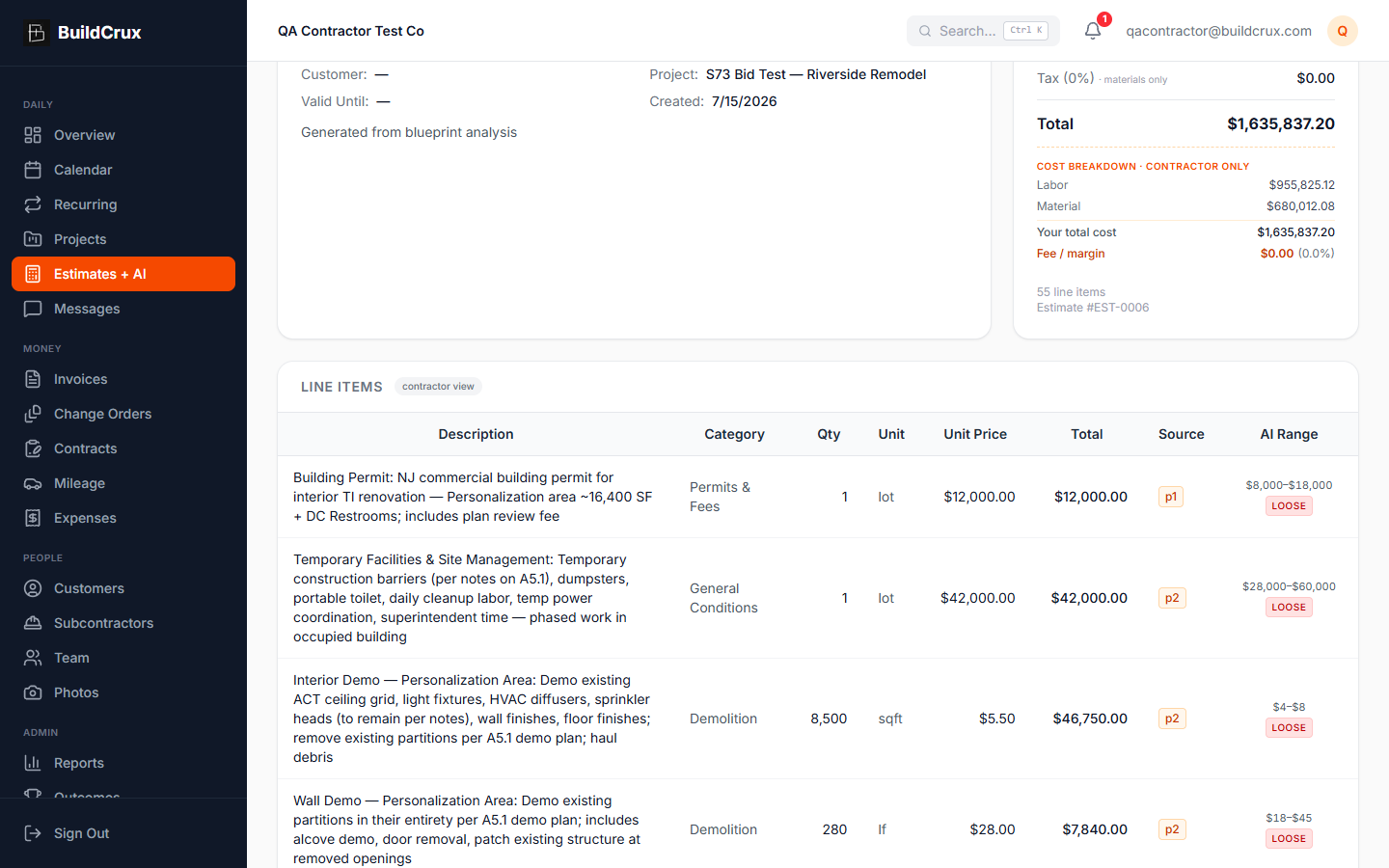Click the Expenses receipt icon

[33, 518]
